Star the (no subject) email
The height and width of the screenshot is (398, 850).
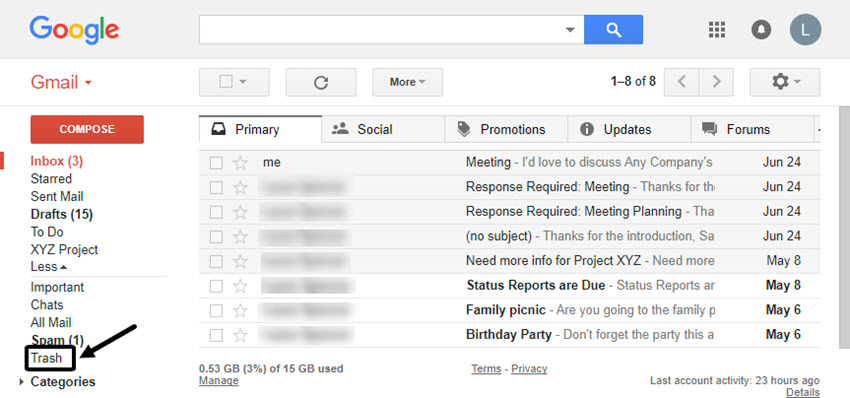point(240,236)
